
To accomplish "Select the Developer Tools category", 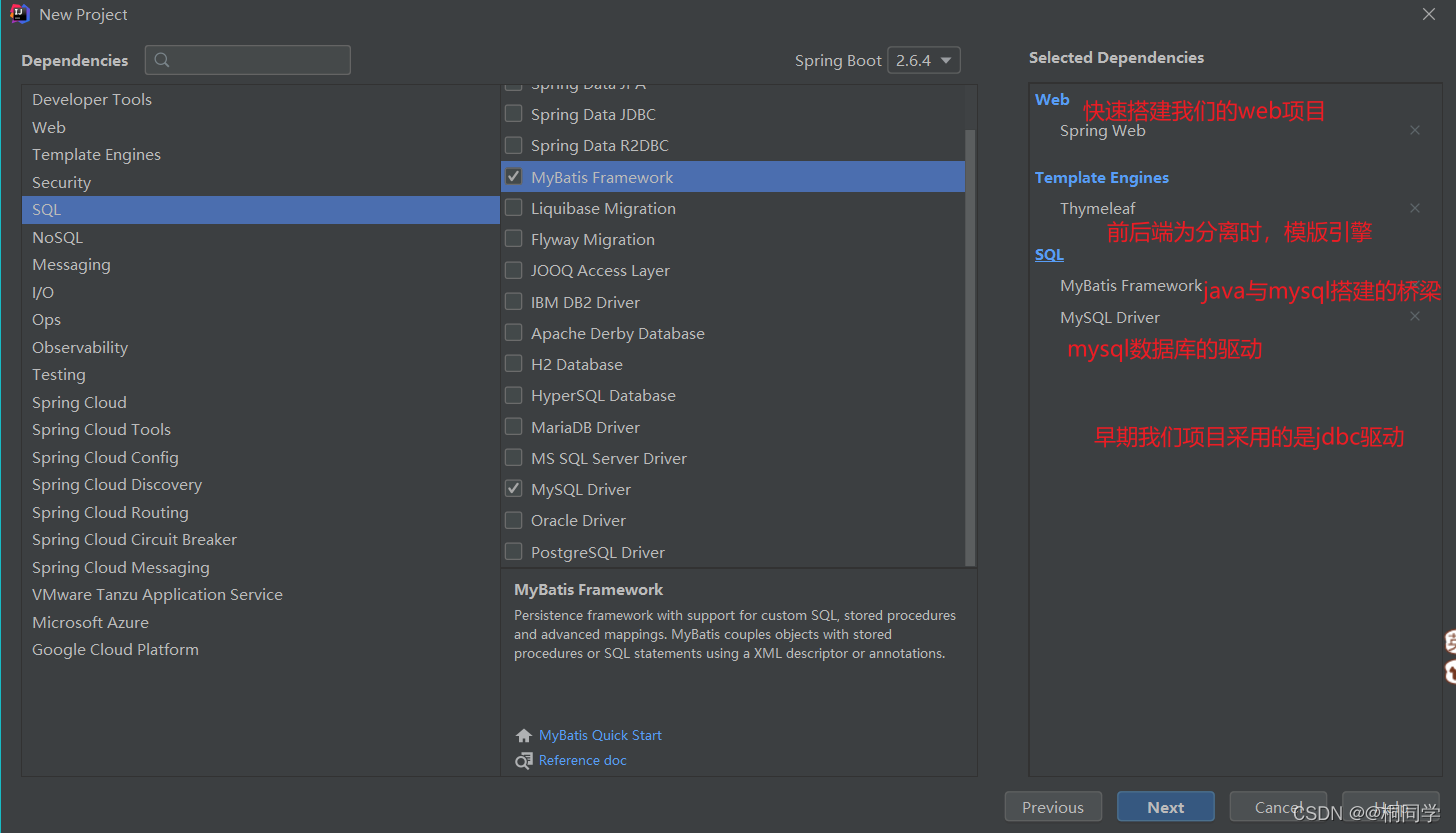I will point(260,99).
